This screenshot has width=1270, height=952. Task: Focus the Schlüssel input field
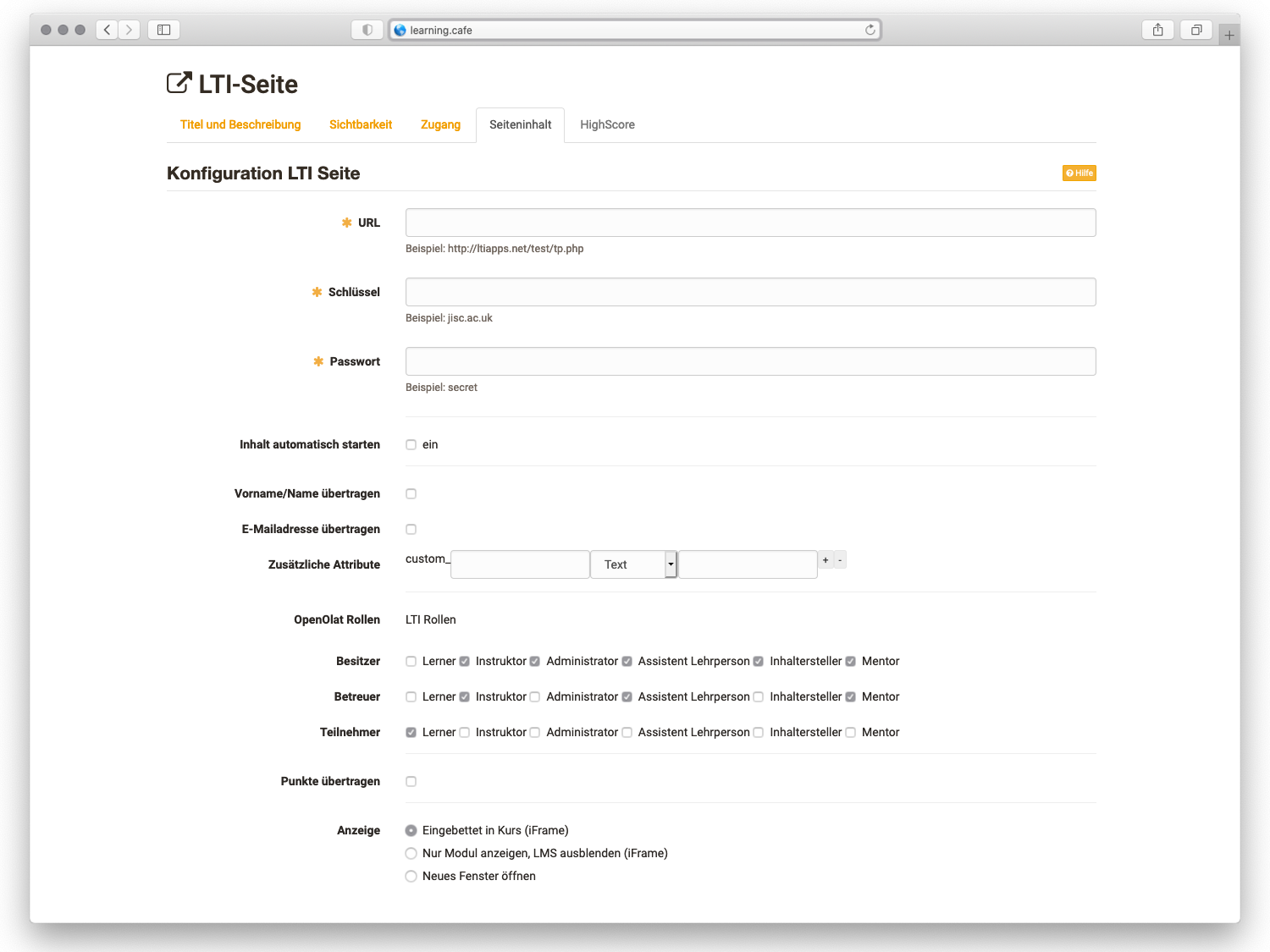[x=750, y=292]
